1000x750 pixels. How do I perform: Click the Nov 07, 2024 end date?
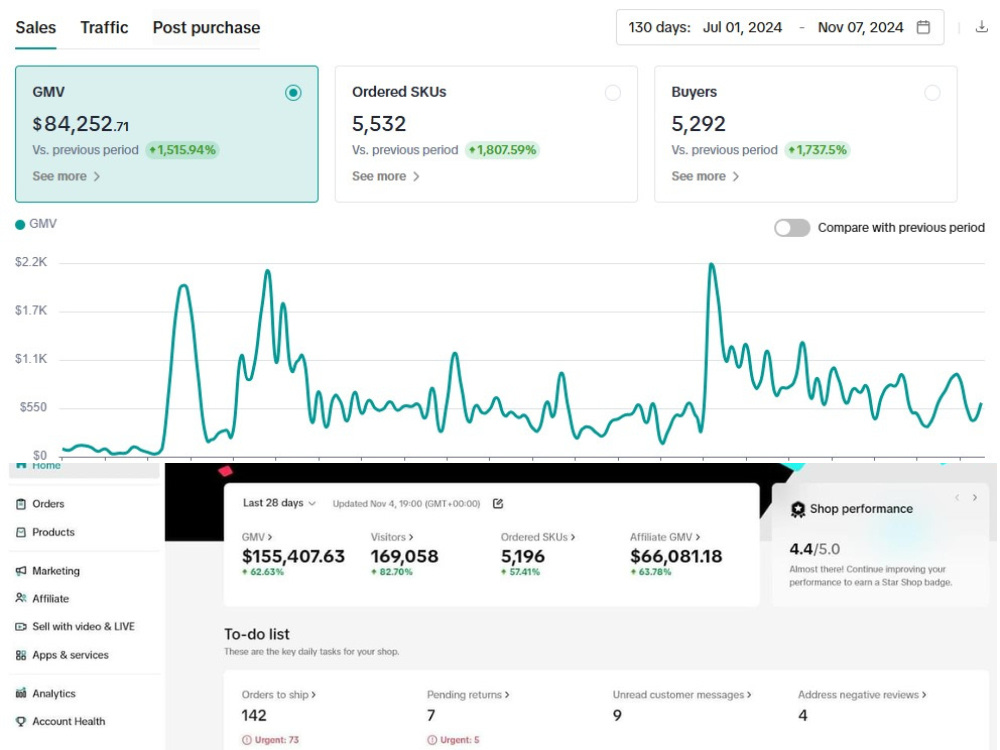click(860, 27)
